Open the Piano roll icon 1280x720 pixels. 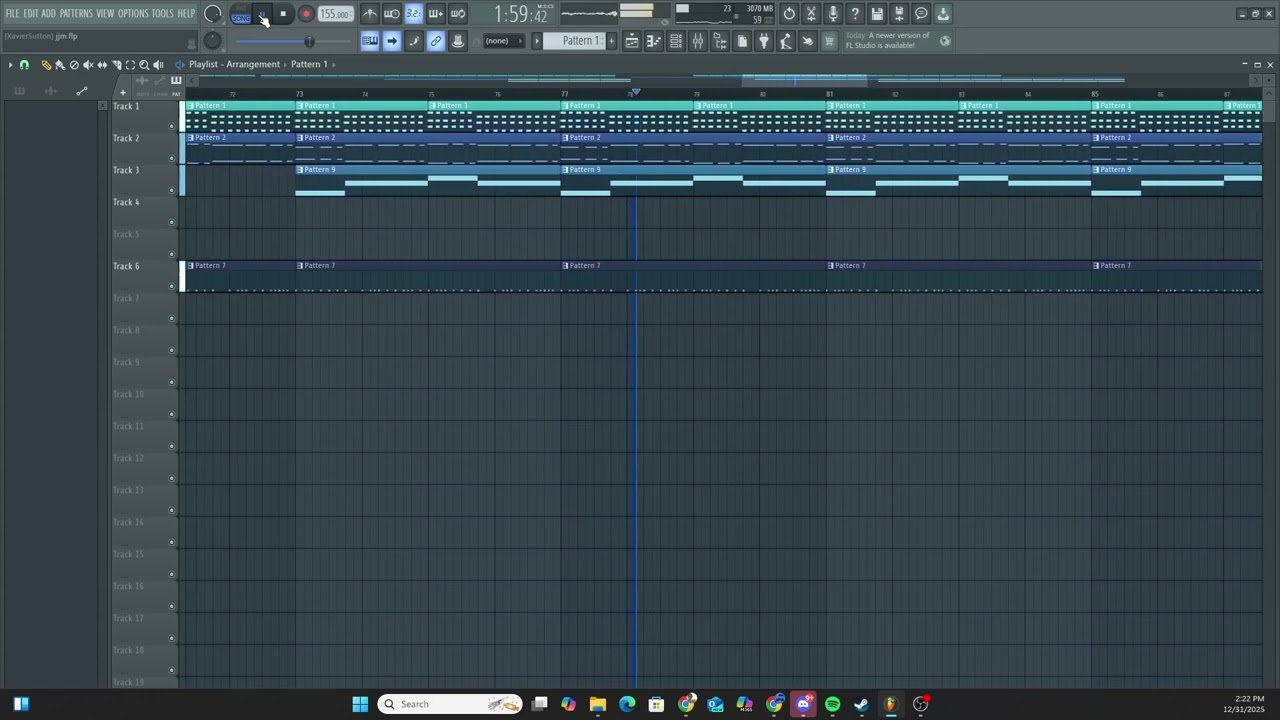pos(654,41)
